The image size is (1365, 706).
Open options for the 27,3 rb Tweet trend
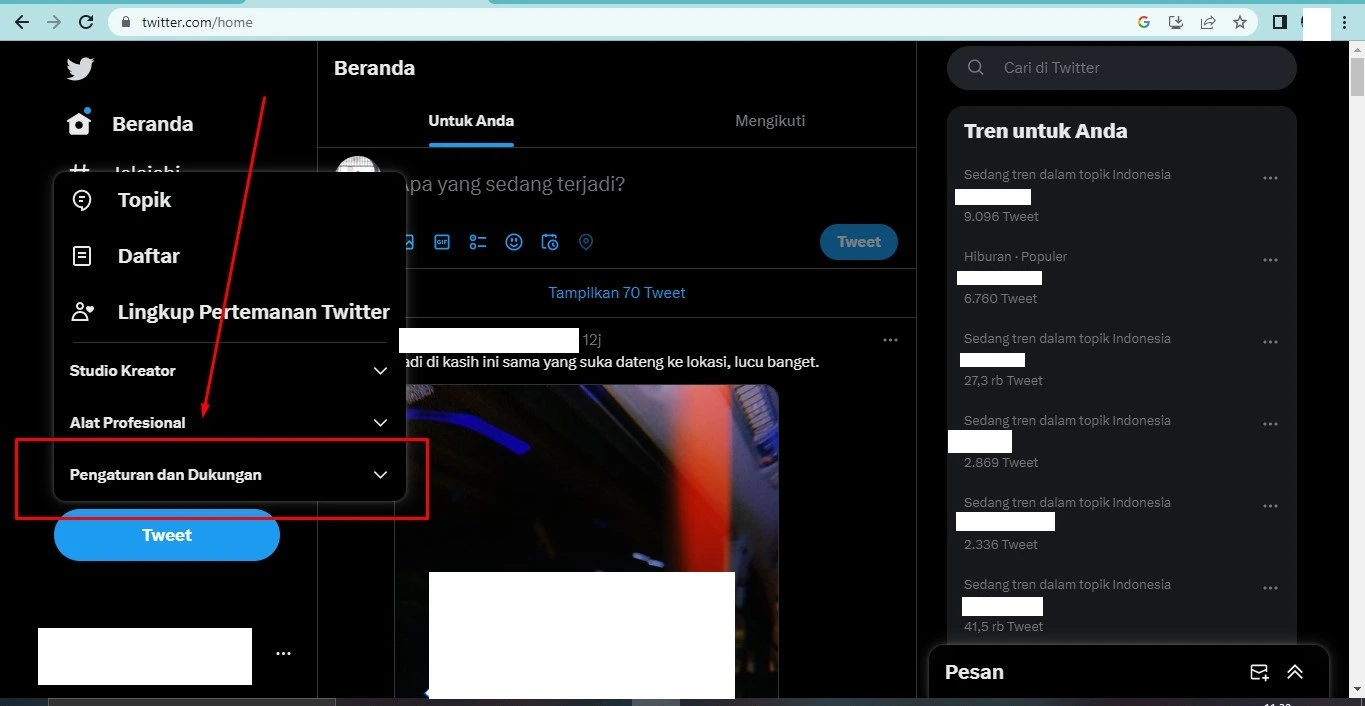(x=1271, y=342)
